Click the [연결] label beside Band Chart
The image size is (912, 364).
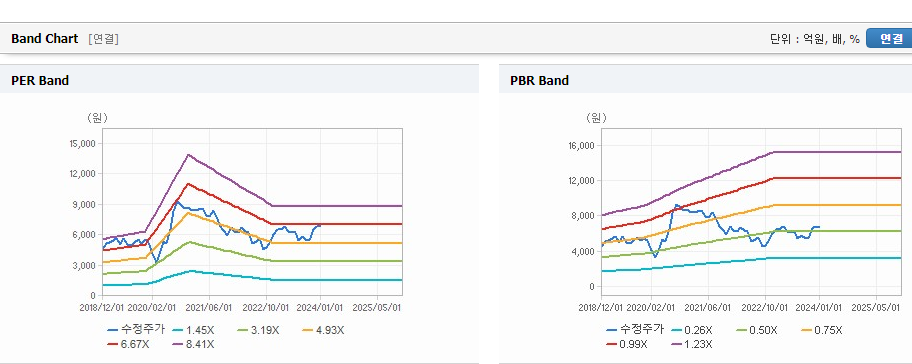pos(104,39)
